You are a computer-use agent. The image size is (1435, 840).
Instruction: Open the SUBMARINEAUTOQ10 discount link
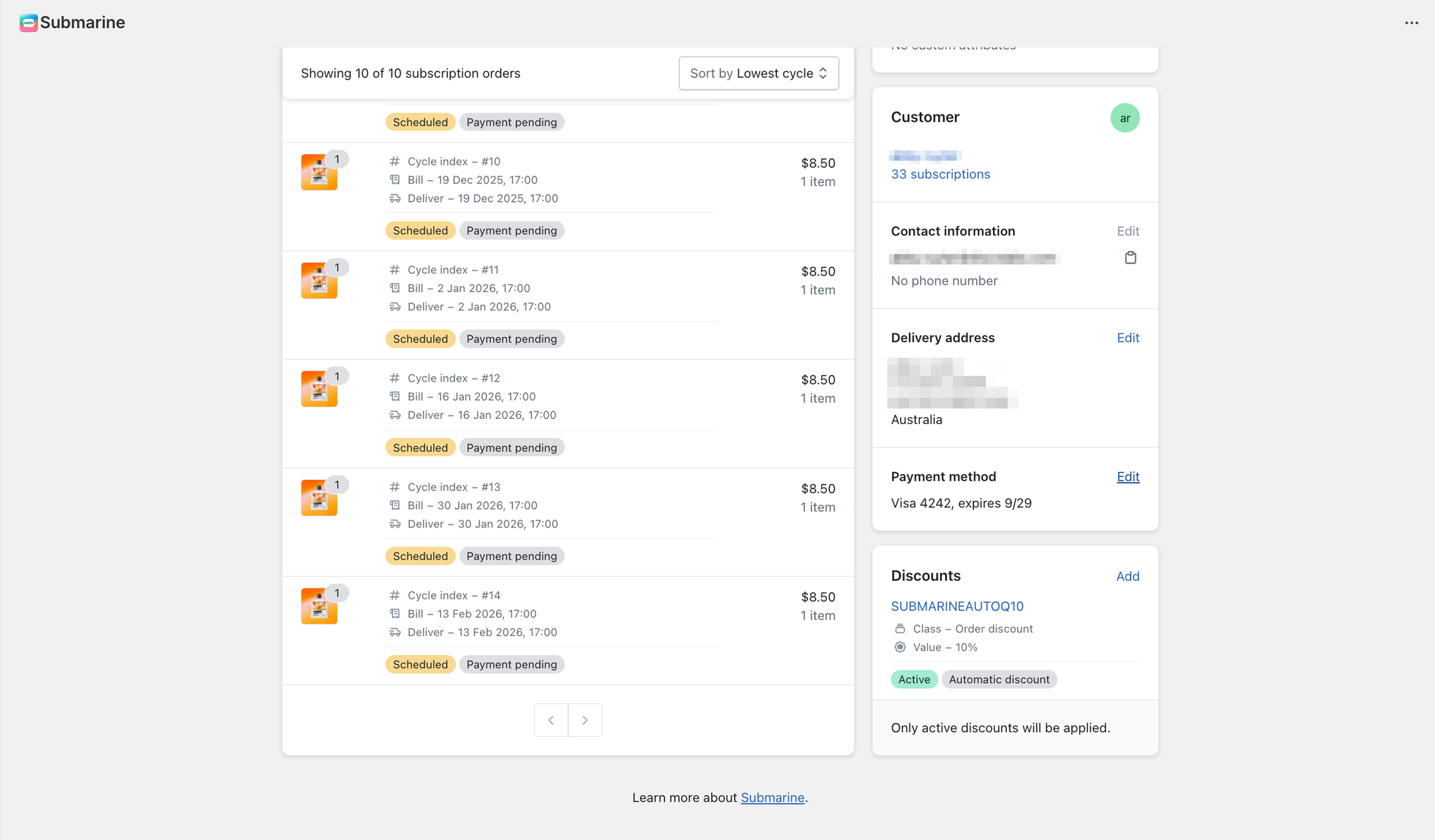[957, 606]
